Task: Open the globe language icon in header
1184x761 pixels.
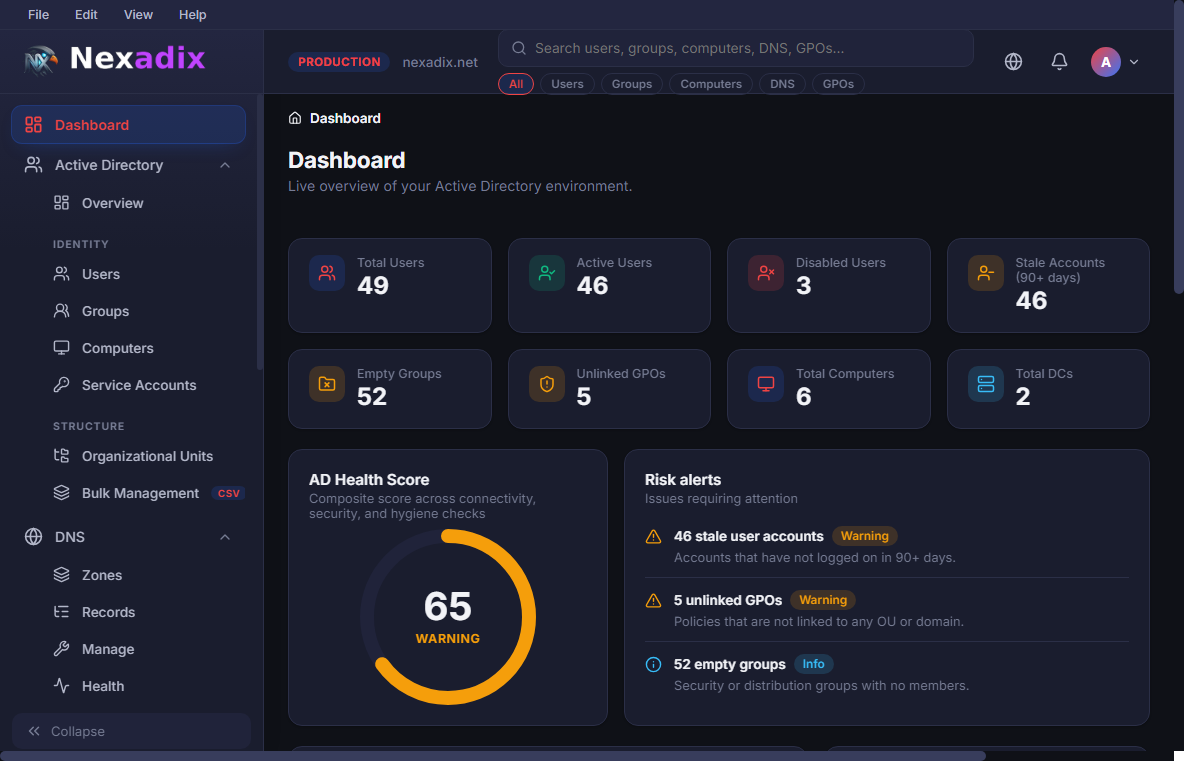Action: pyautogui.click(x=1013, y=62)
